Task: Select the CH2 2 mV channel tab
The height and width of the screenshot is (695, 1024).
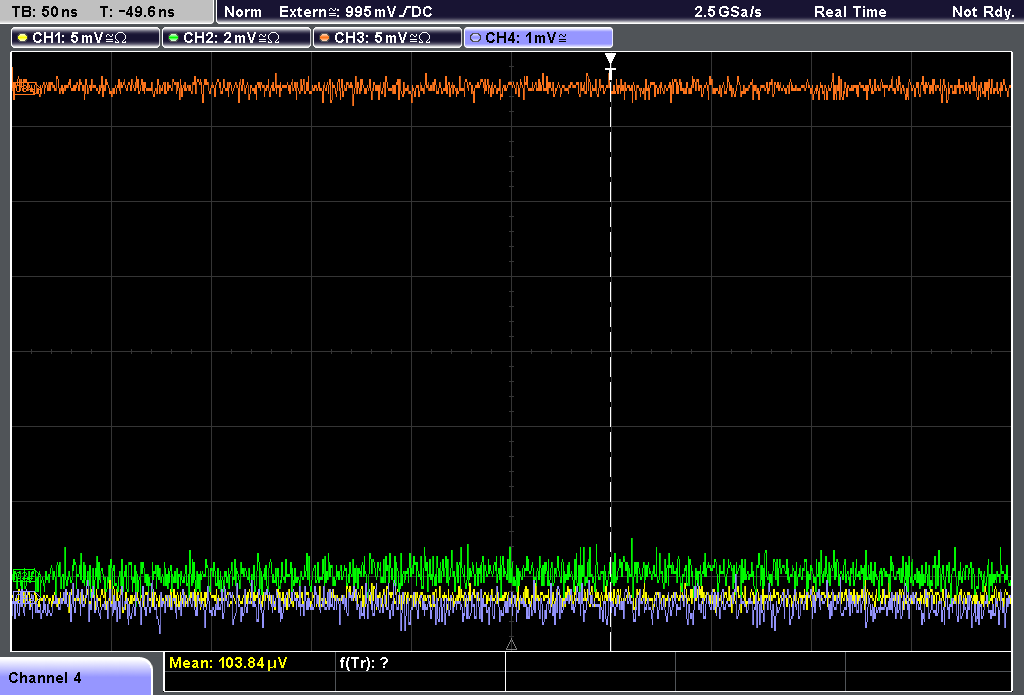Action: (236, 38)
